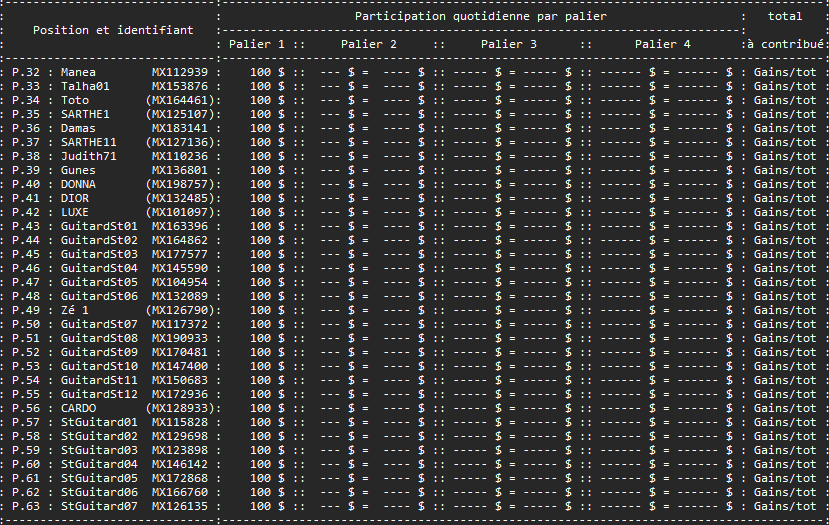This screenshot has height=525, width=829.
Task: Select the name DONNA in row P.40
Action: pyautogui.click(x=78, y=184)
